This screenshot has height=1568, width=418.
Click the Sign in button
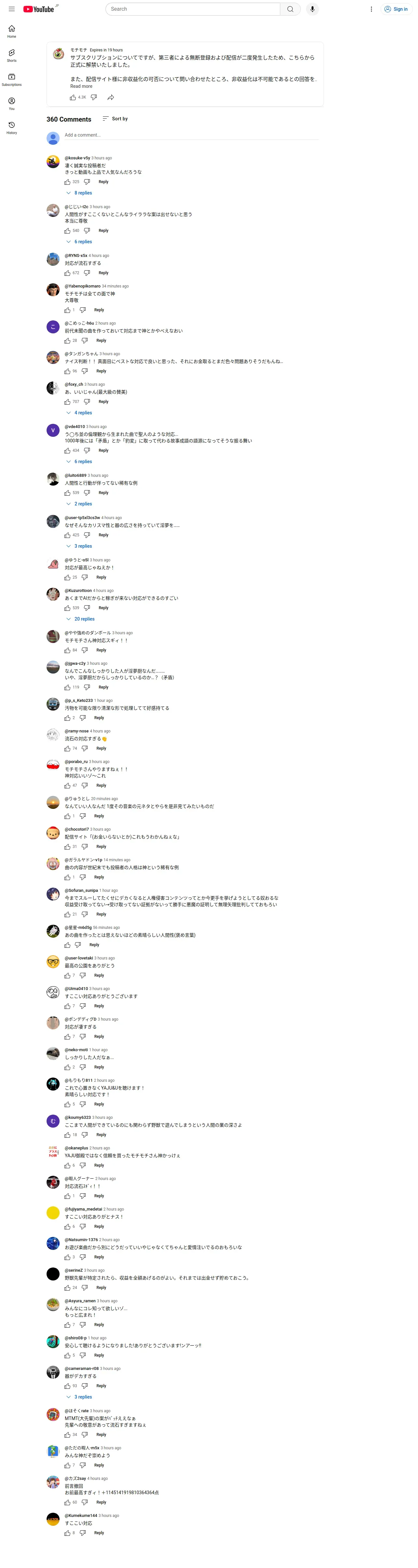pyautogui.click(x=396, y=9)
